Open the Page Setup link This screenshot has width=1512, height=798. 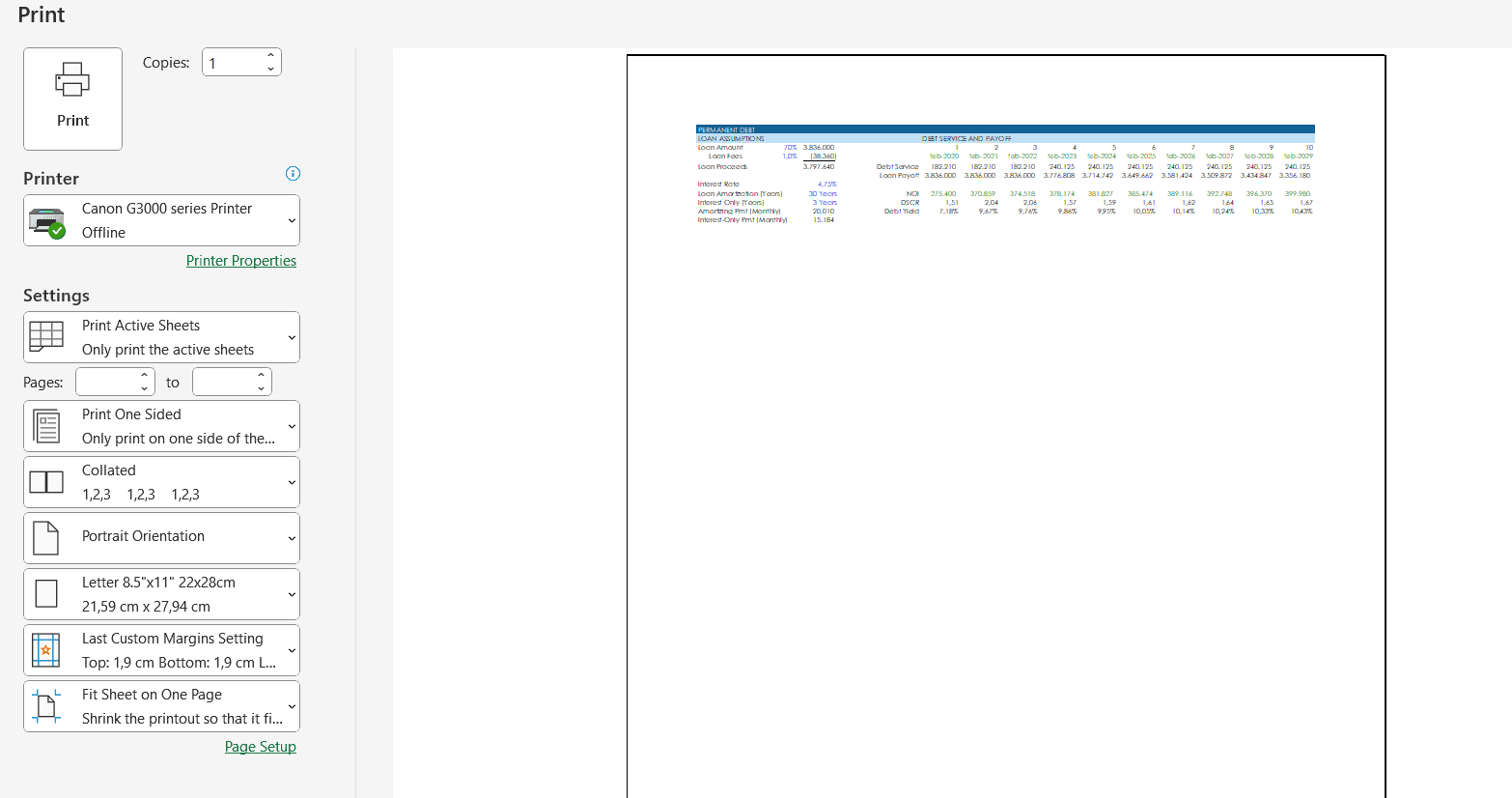[x=260, y=747]
